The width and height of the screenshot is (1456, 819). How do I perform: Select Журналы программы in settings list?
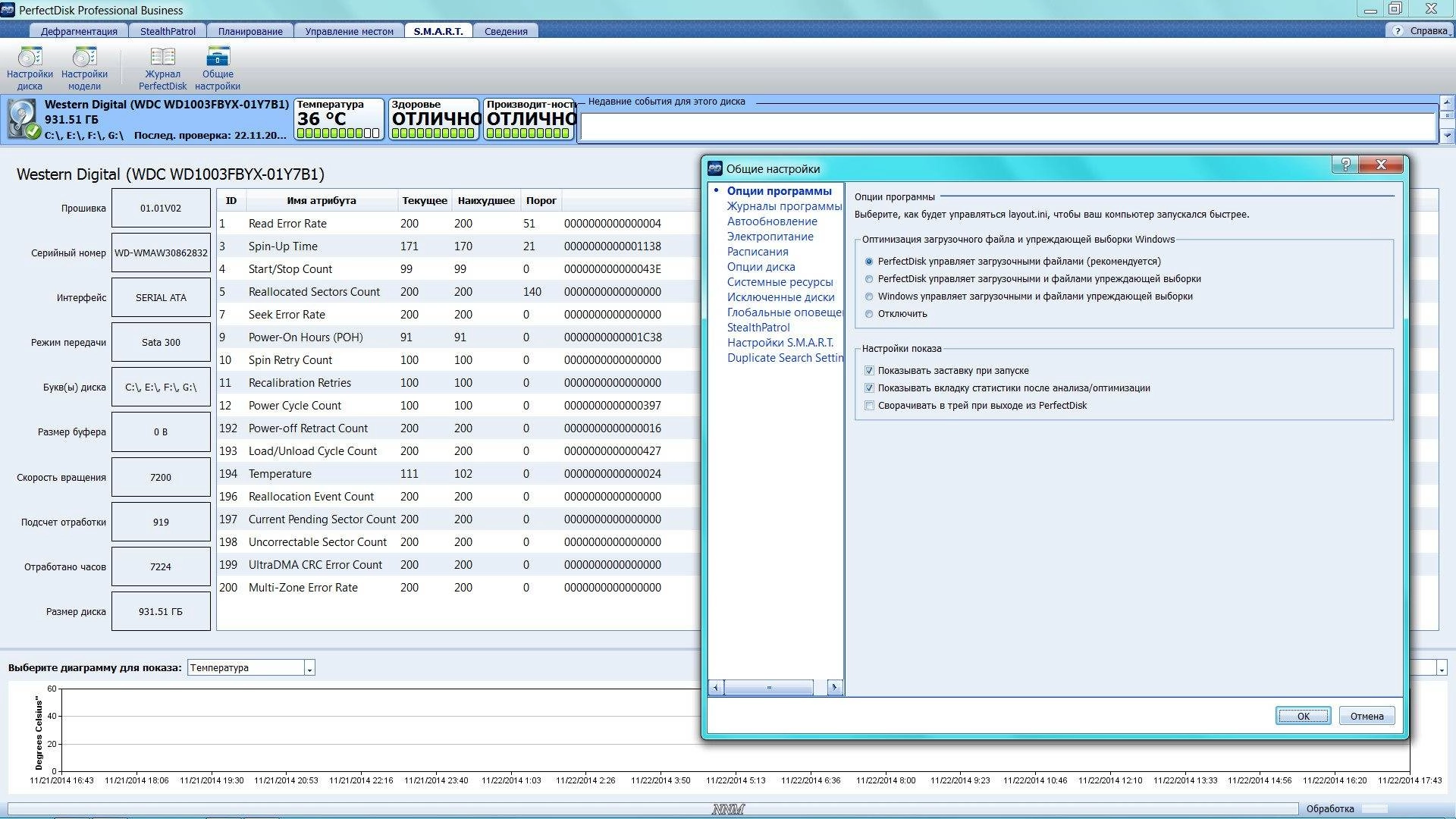[784, 206]
